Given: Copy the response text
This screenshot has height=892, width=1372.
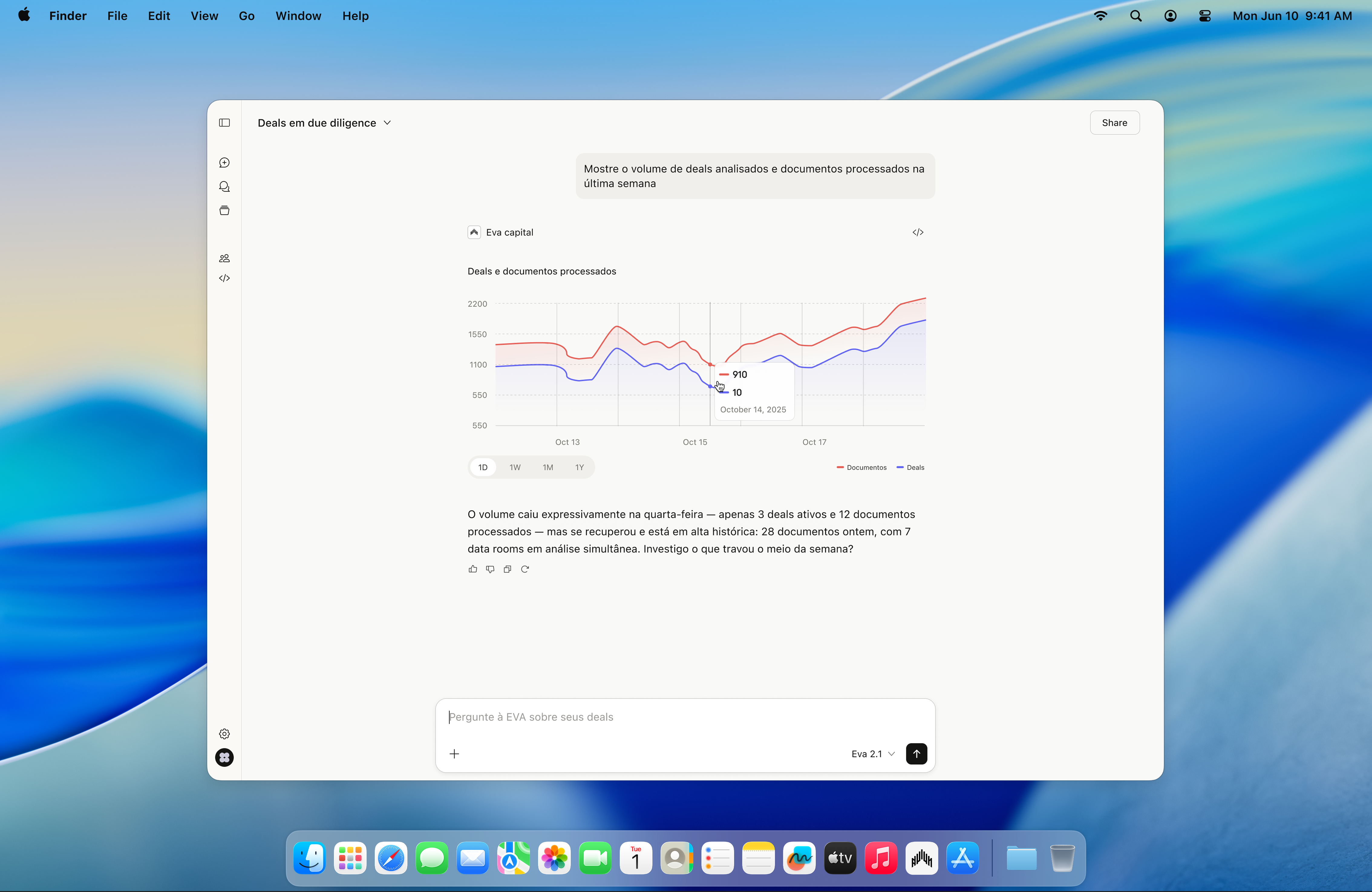Looking at the screenshot, I should click(x=507, y=569).
